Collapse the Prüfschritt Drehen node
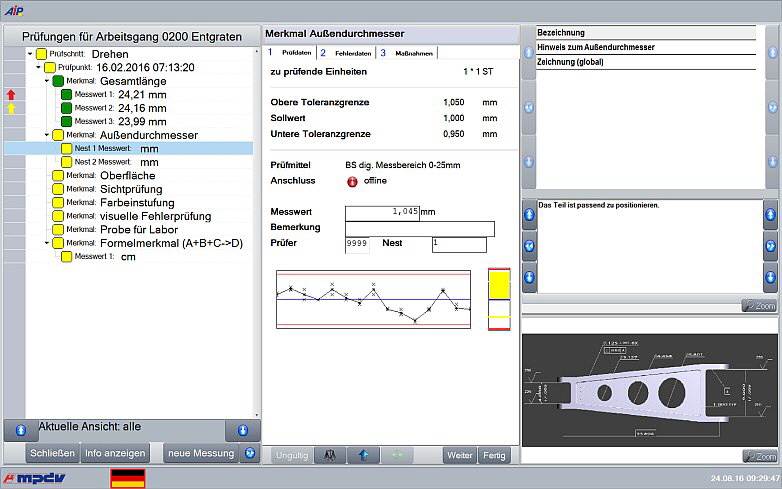The width and height of the screenshot is (782, 489). click(x=30, y=54)
